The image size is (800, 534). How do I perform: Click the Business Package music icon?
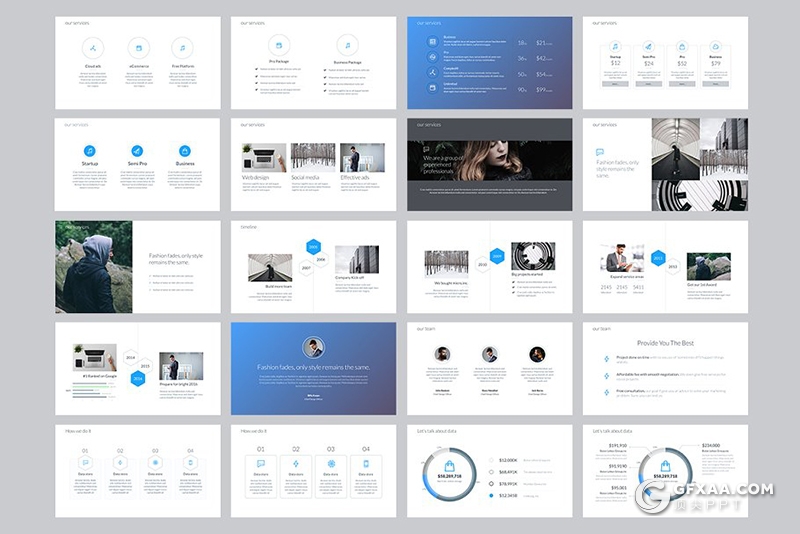347,45
